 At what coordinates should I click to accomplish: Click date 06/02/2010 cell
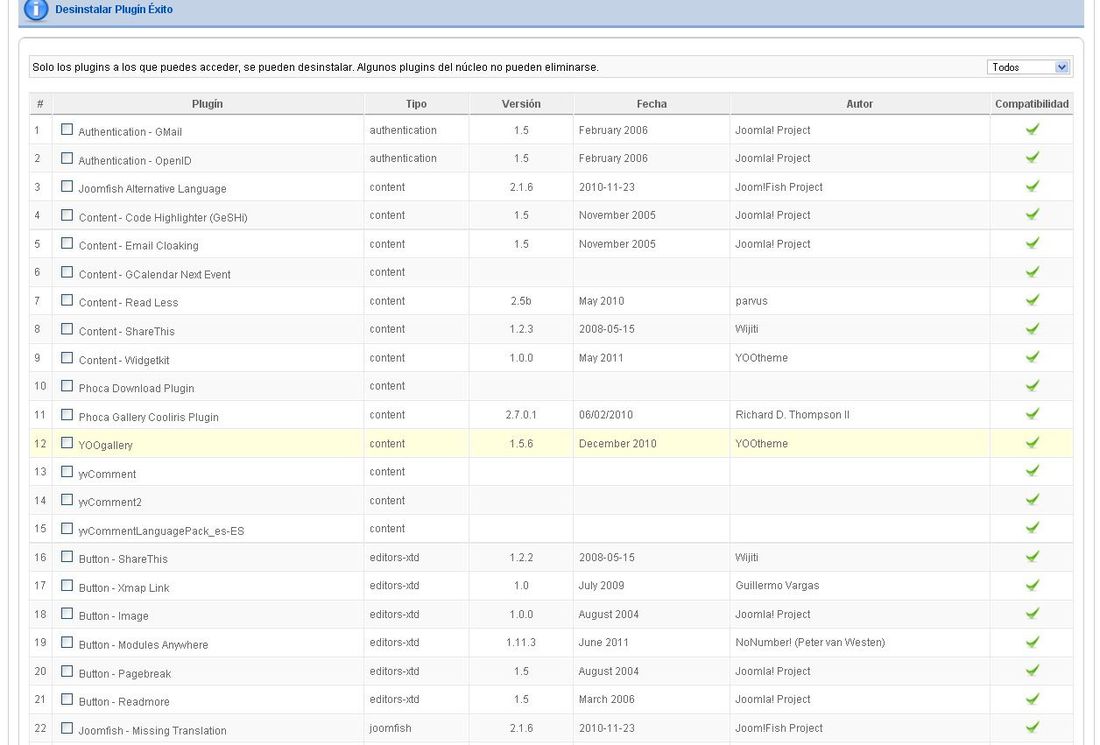pyautogui.click(x=606, y=415)
